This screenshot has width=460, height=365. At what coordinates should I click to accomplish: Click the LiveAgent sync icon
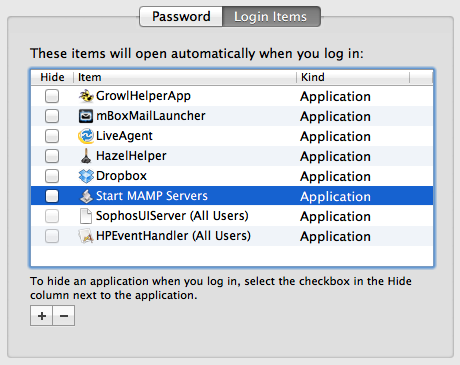[x=86, y=136]
